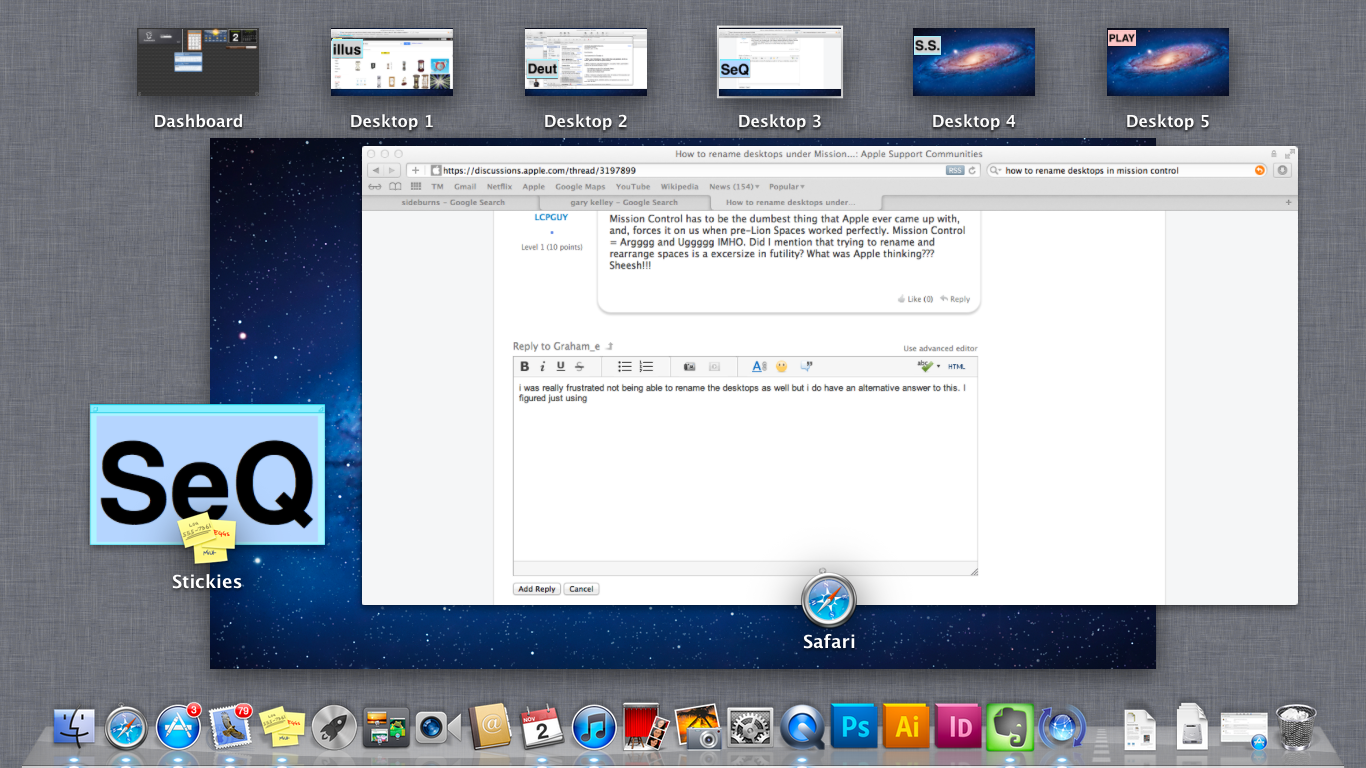
Task: Open the emoticon smiley picker
Action: tap(782, 367)
